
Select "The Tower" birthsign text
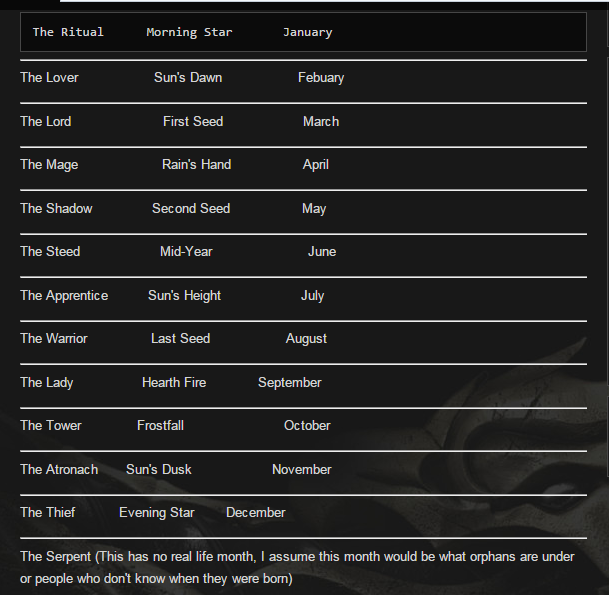click(x=51, y=425)
